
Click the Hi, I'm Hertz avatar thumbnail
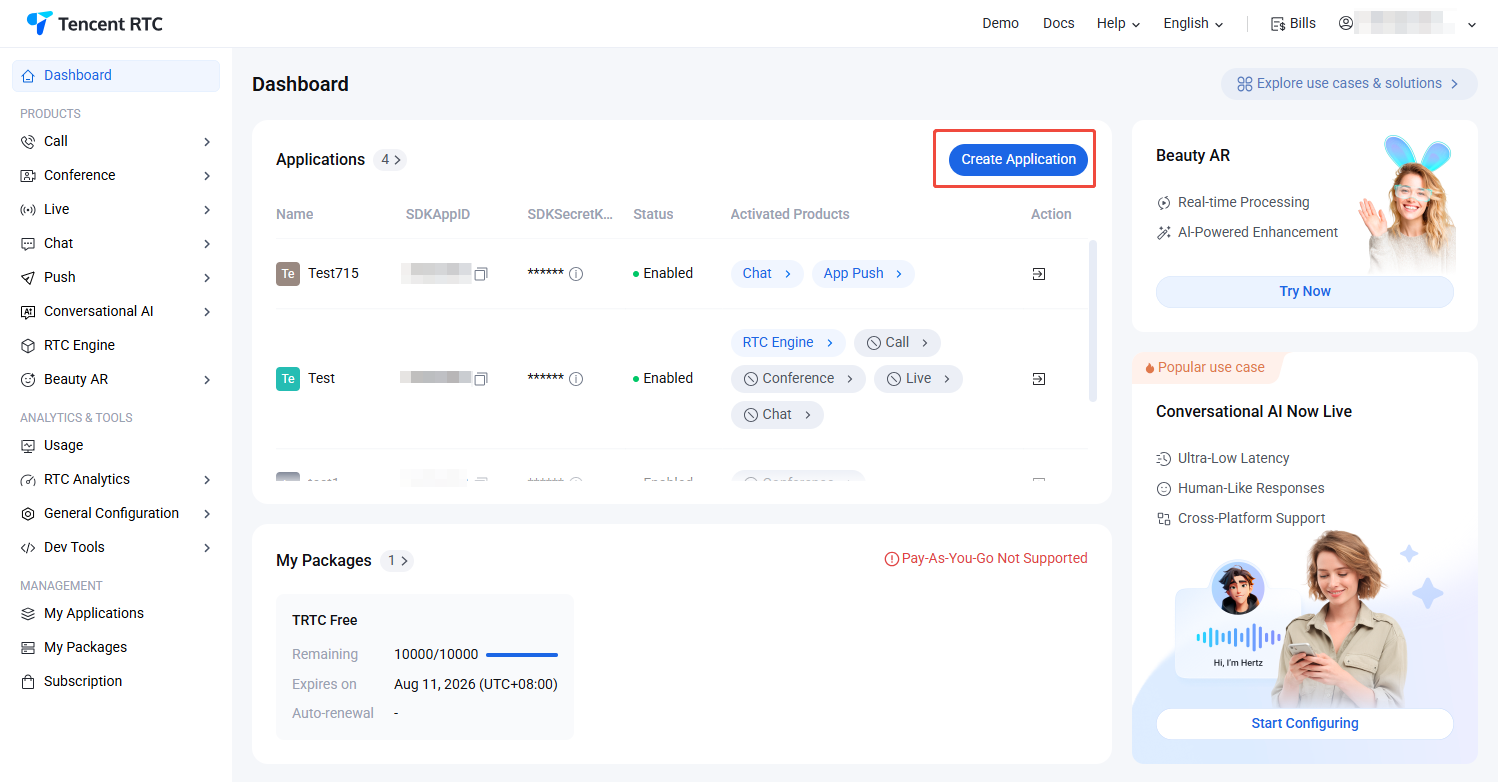click(1238, 588)
